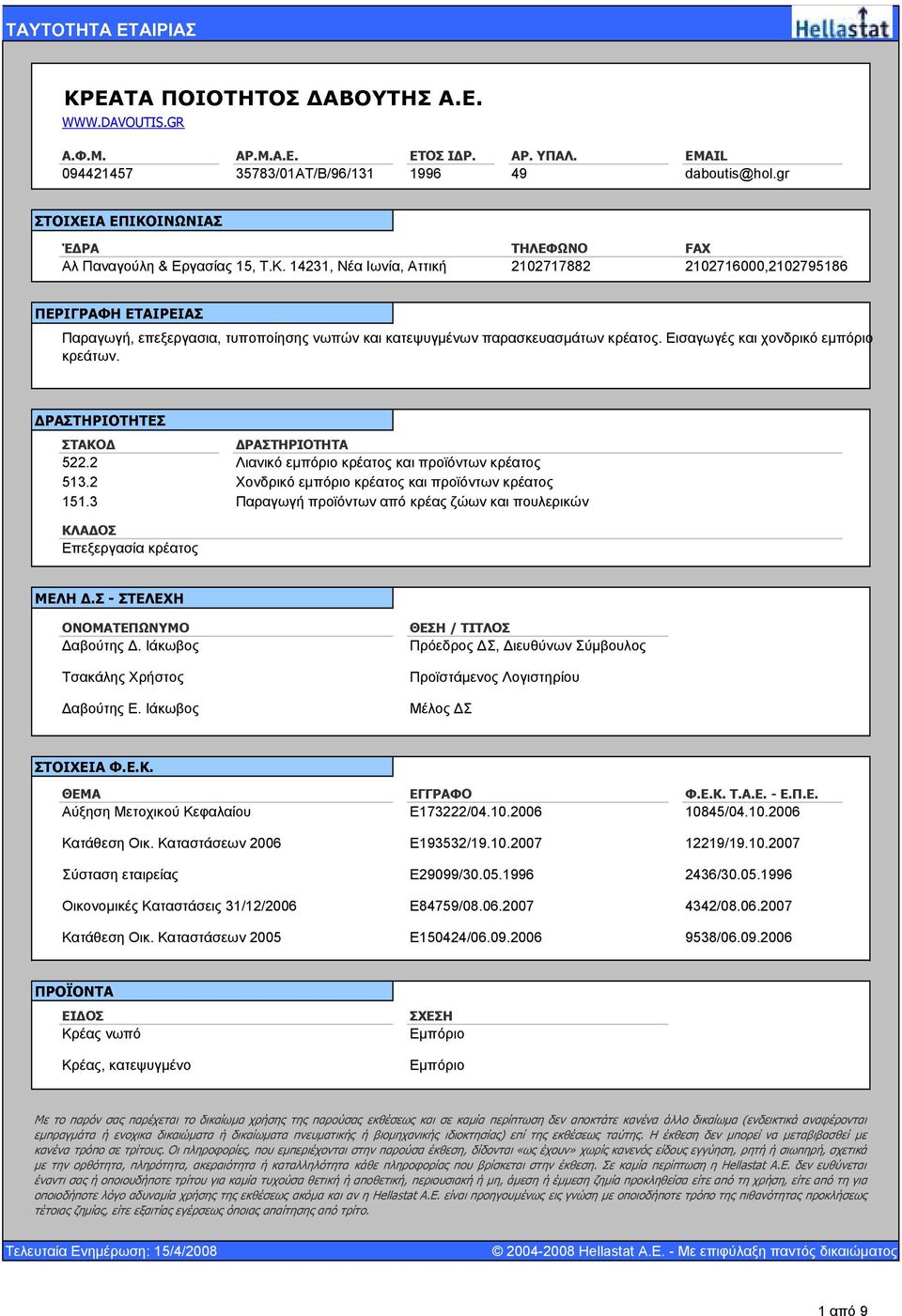Select Φ.Ε.Κ. number 2436/30.05.1996
Image resolution: width=902 pixels, height=1316 pixels.
click(739, 875)
